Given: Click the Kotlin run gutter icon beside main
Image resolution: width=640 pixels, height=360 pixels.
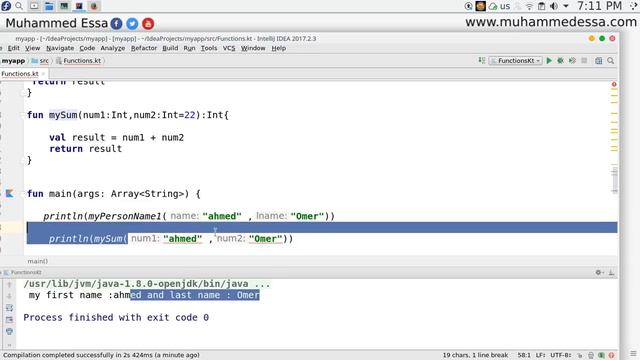Looking at the screenshot, I should point(10,193).
